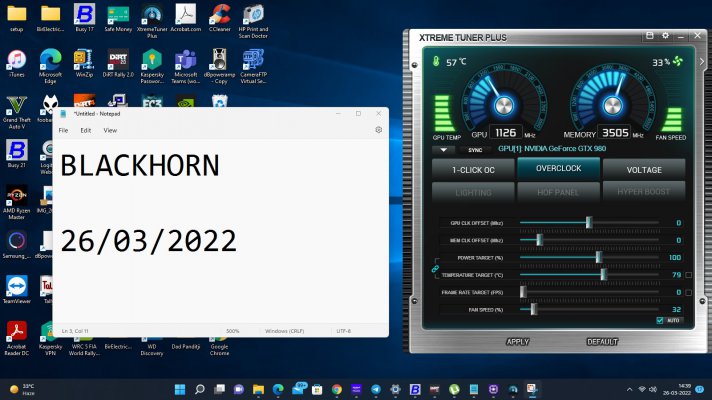Viewport: 712px width, 400px height.
Task: Open TeamViewer desktop icon
Action: click(x=17, y=290)
